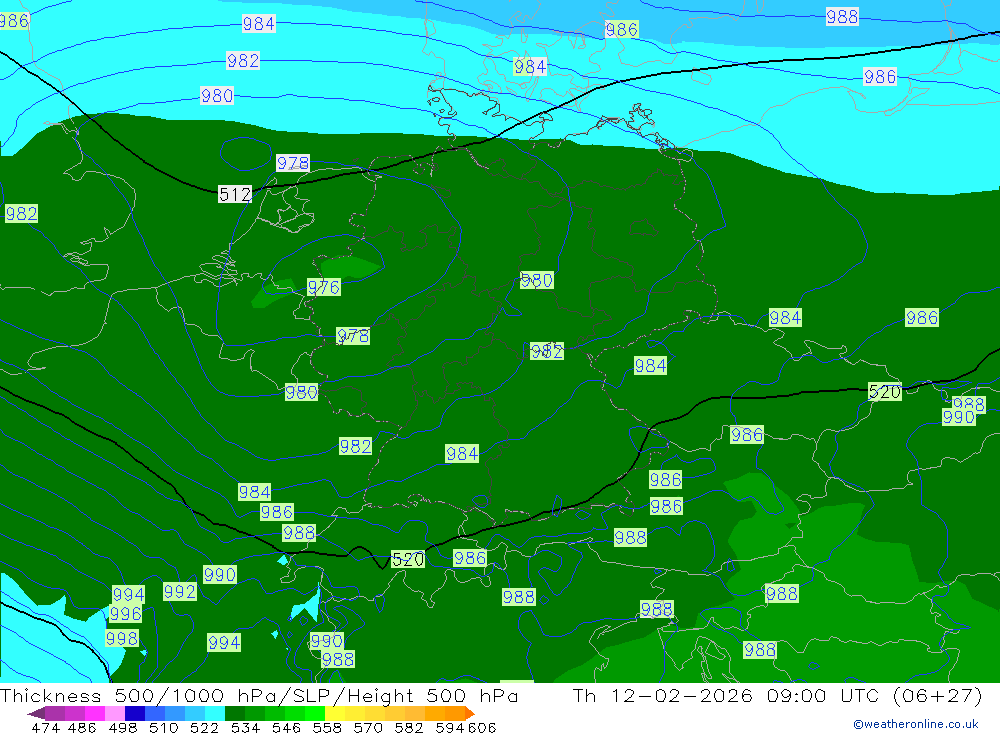1000x733 pixels.
Task: Click the 996 isobar label
Action: pyautogui.click(x=126, y=614)
